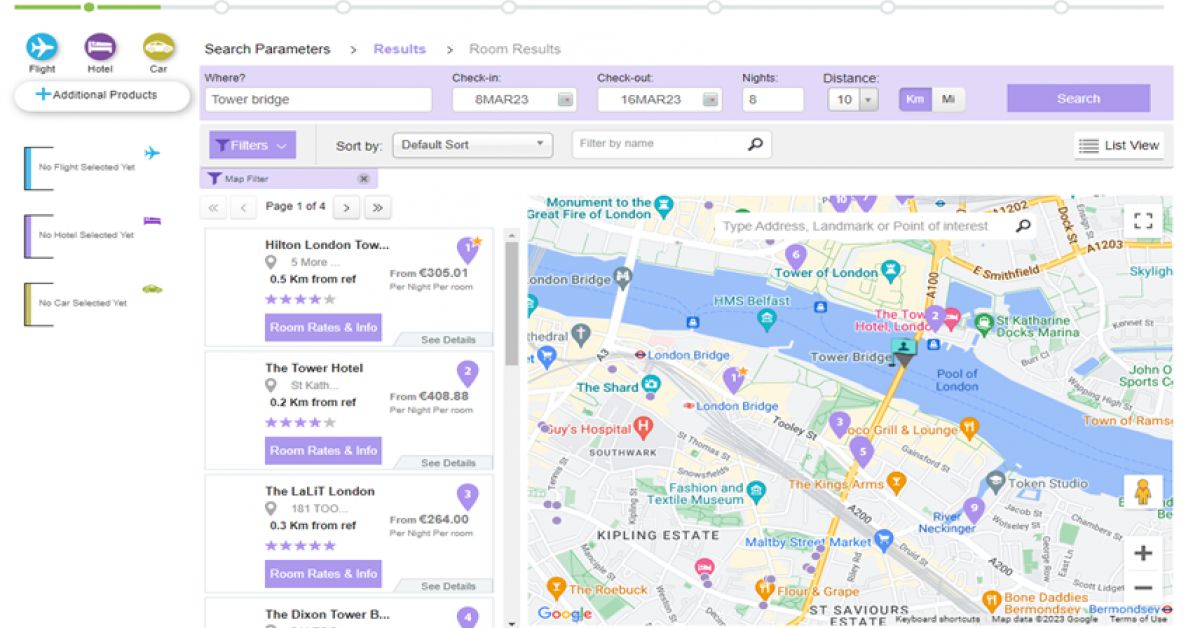Expand the Filters dropdown
Viewport: 1200px width, 628px height.
click(252, 145)
